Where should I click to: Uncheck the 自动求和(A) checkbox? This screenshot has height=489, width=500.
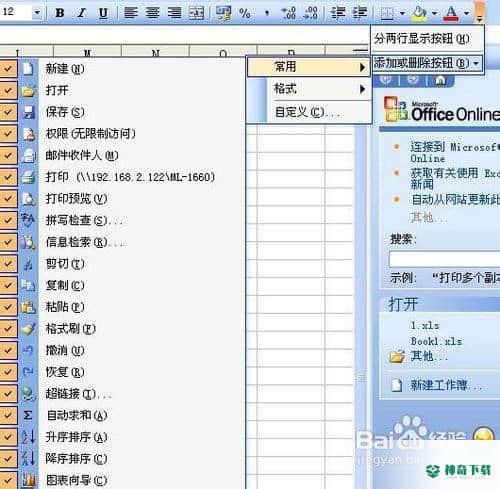tap(8, 415)
